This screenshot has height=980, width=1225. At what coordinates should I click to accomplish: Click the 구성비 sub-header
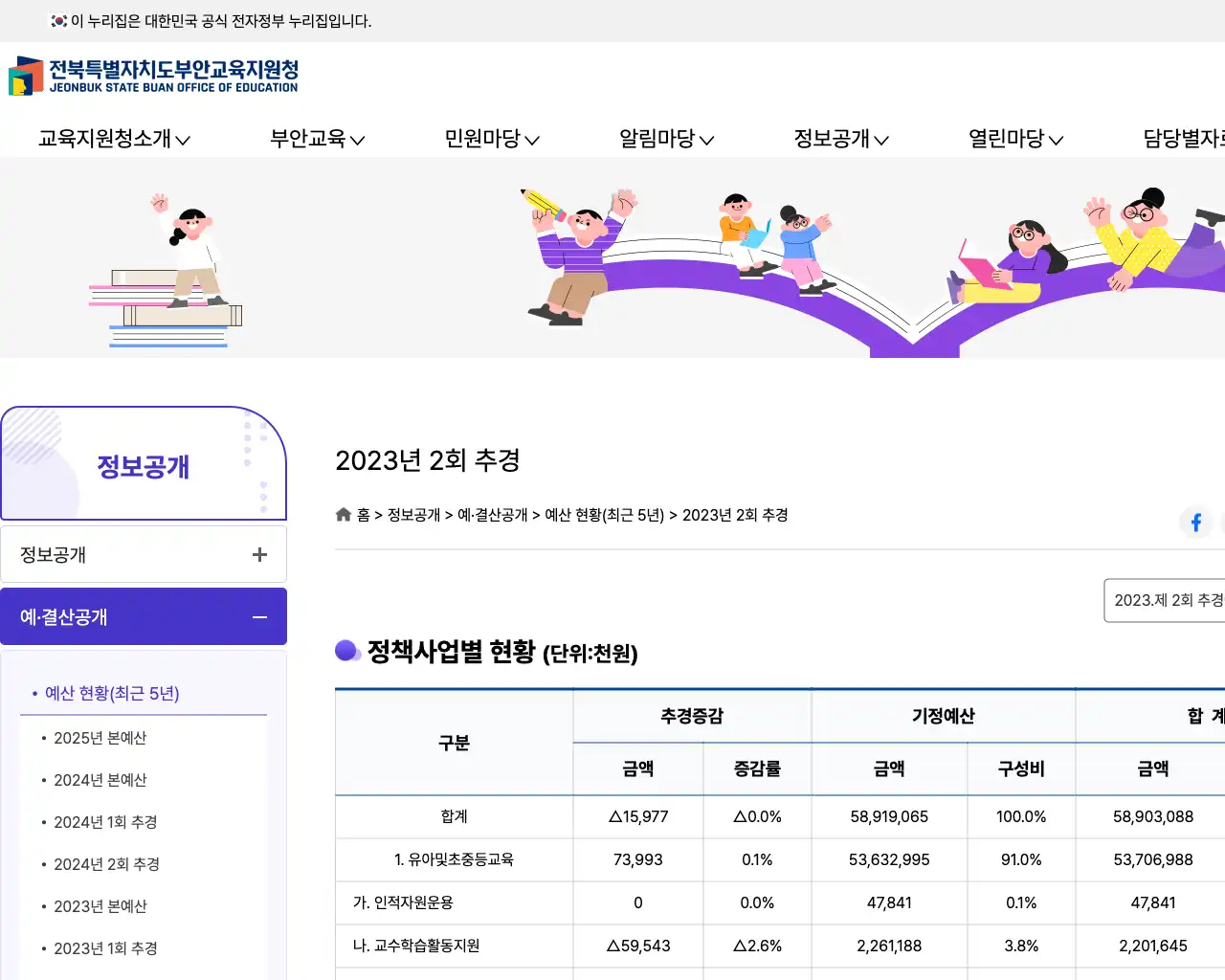click(x=1021, y=768)
